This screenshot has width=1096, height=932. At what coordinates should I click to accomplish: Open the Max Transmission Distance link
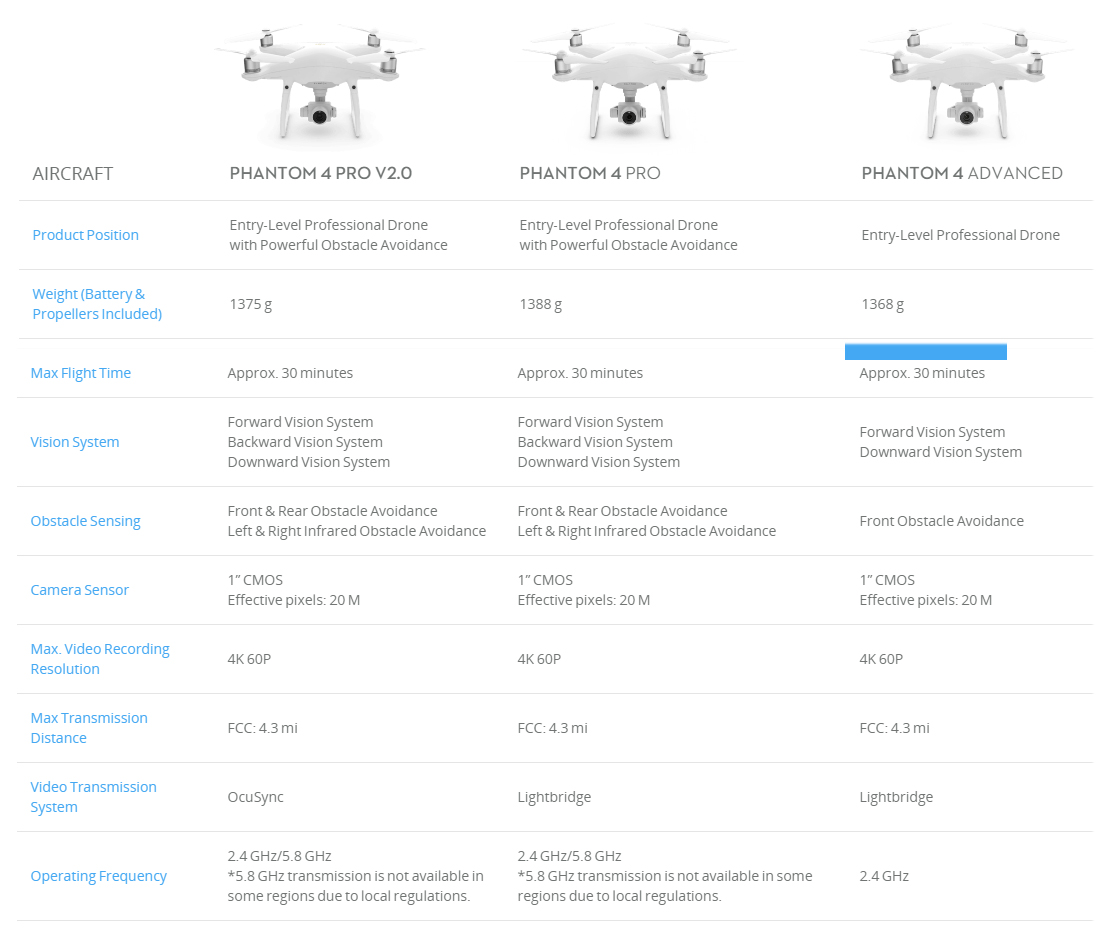[89, 728]
